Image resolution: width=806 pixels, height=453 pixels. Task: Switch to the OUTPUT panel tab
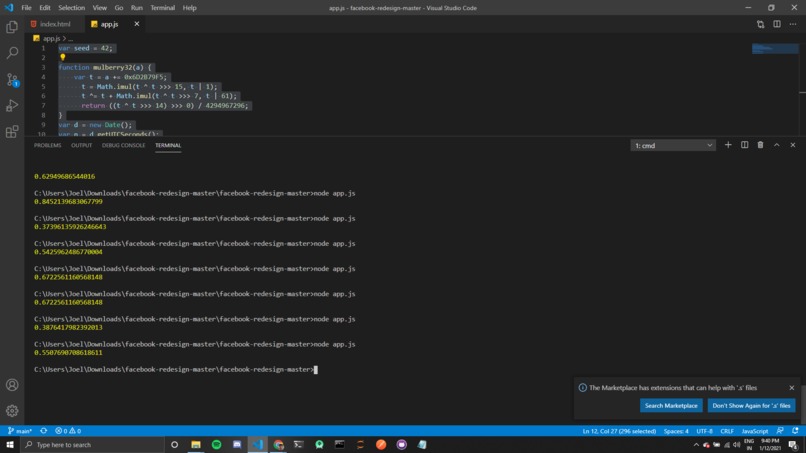[81, 146]
